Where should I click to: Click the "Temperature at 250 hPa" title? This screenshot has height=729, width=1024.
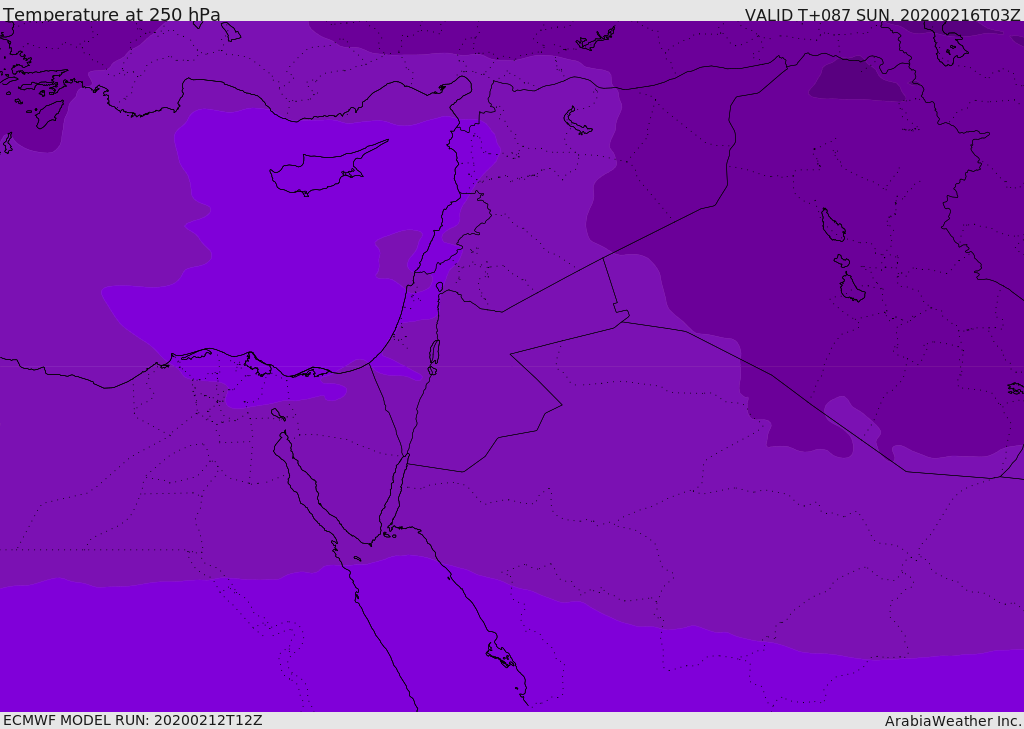pyautogui.click(x=112, y=15)
